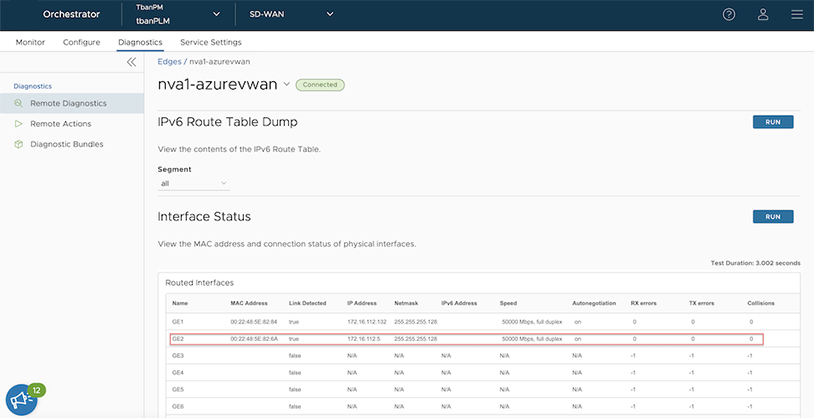This screenshot has height=418, width=814.
Task: Select Remote Actions in the sidebar
Action: coord(61,124)
